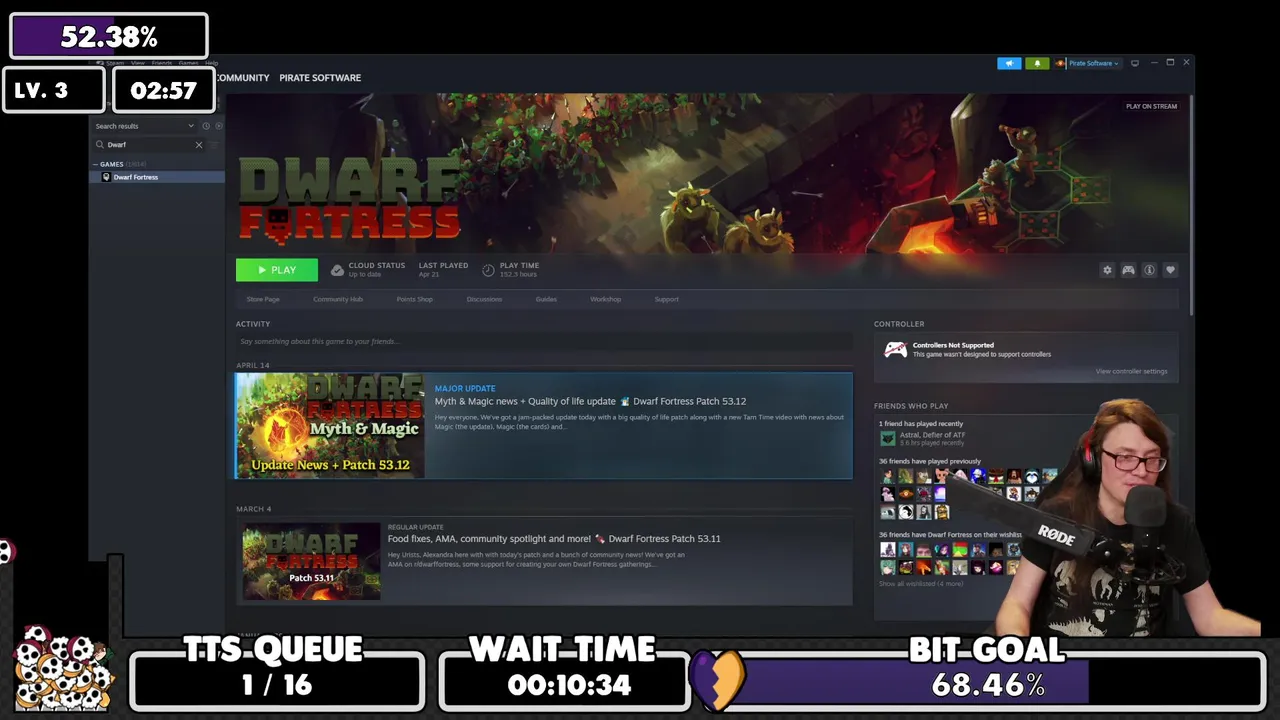The image size is (1280, 720).
Task: Open View controller settings link
Action: pyautogui.click(x=1131, y=371)
